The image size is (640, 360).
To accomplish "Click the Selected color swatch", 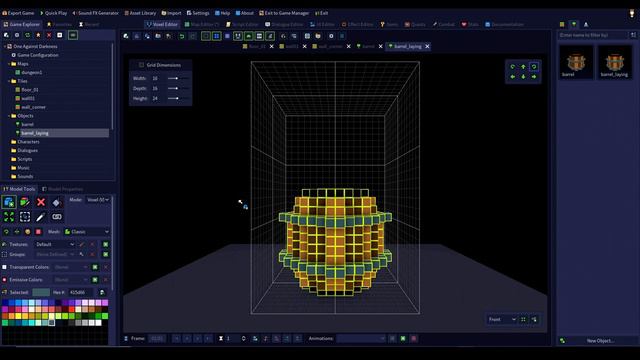I will click(x=41, y=292).
